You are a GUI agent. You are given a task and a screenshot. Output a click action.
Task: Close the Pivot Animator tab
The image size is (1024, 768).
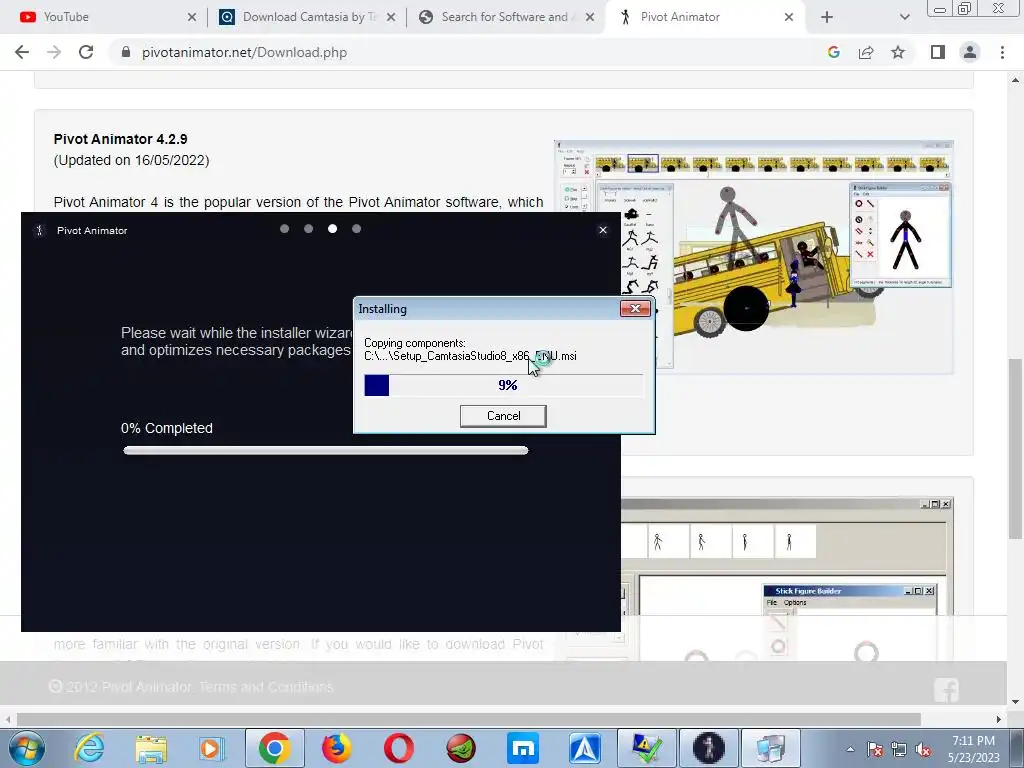[789, 17]
